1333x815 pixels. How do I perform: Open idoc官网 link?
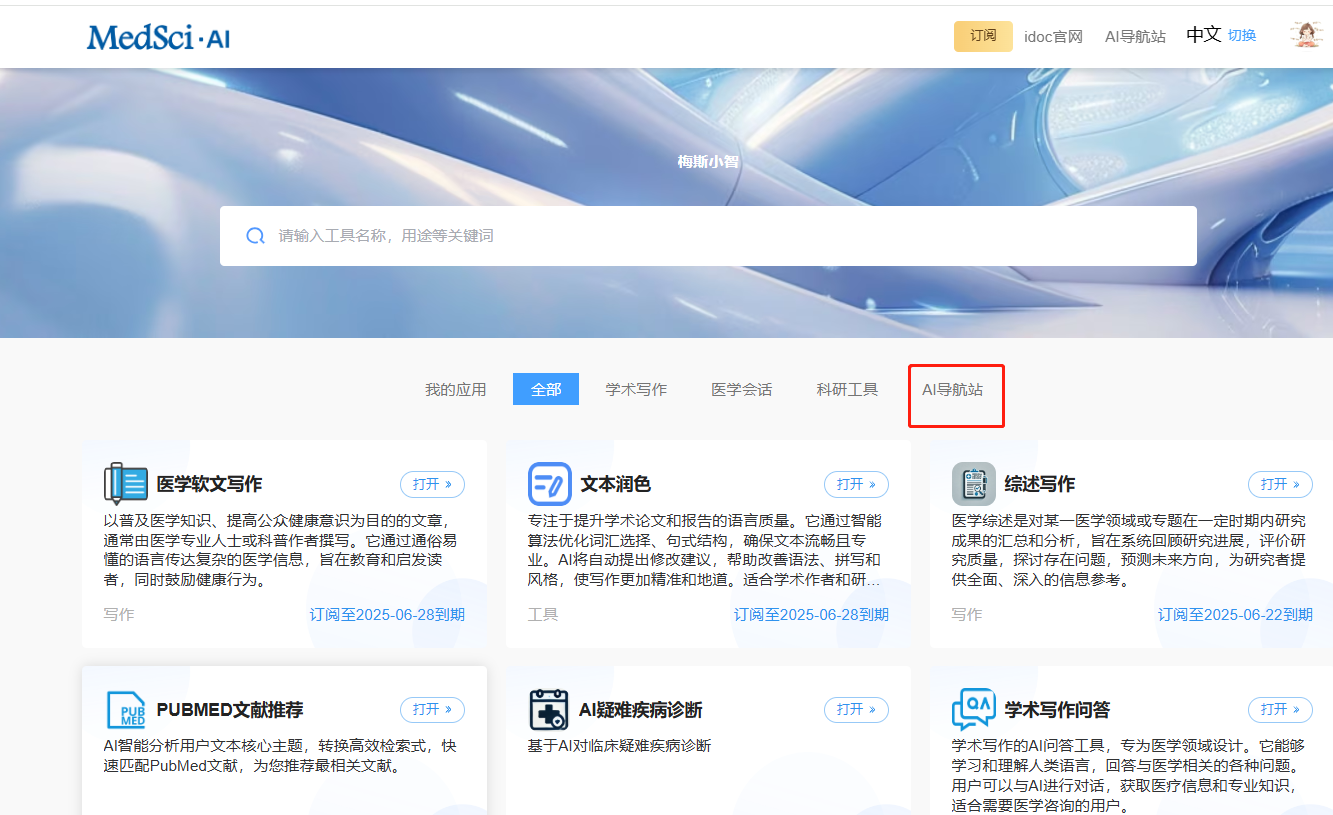point(1053,36)
